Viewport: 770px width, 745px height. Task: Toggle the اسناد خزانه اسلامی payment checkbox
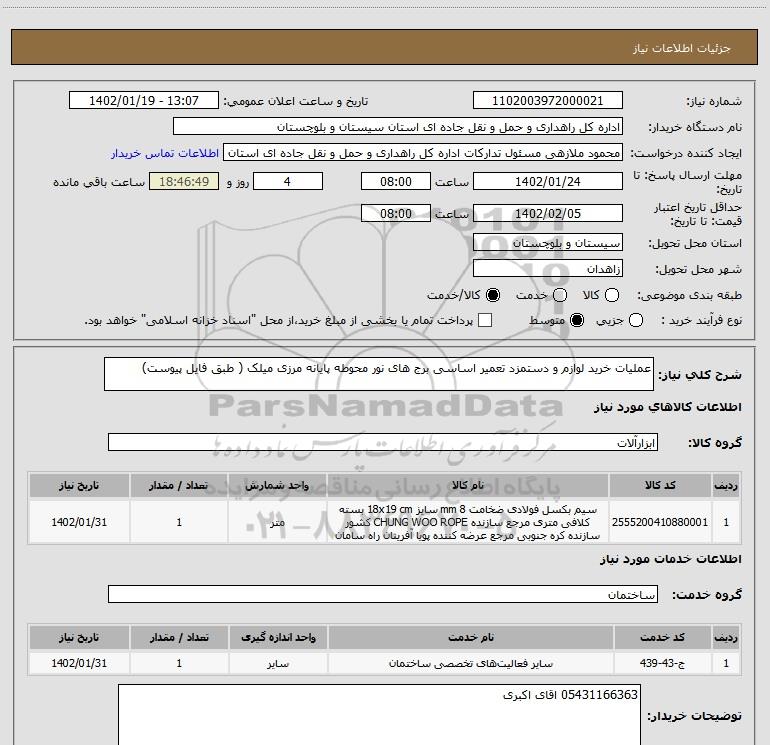[x=485, y=320]
